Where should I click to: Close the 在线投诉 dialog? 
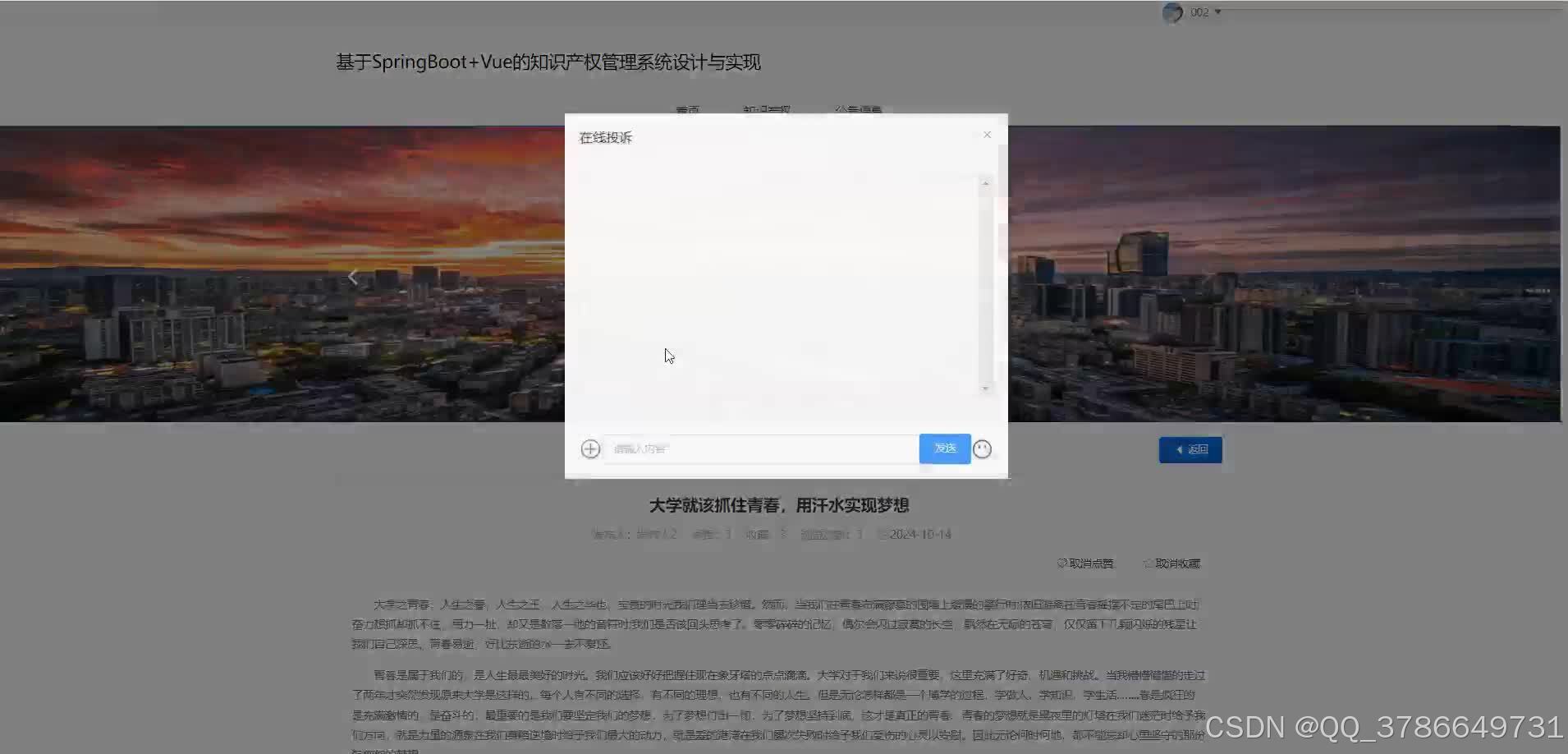click(x=986, y=134)
